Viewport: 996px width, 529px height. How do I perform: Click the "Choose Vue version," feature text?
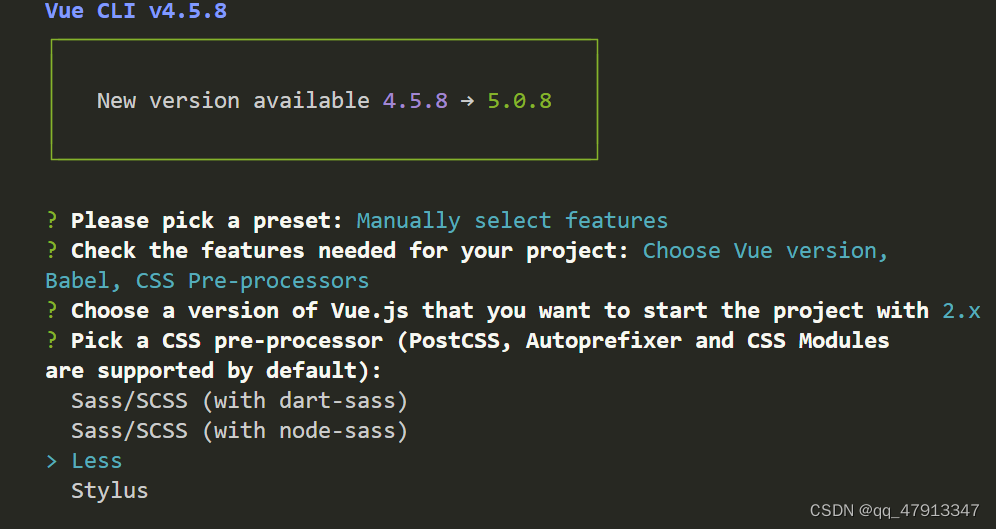click(765, 251)
